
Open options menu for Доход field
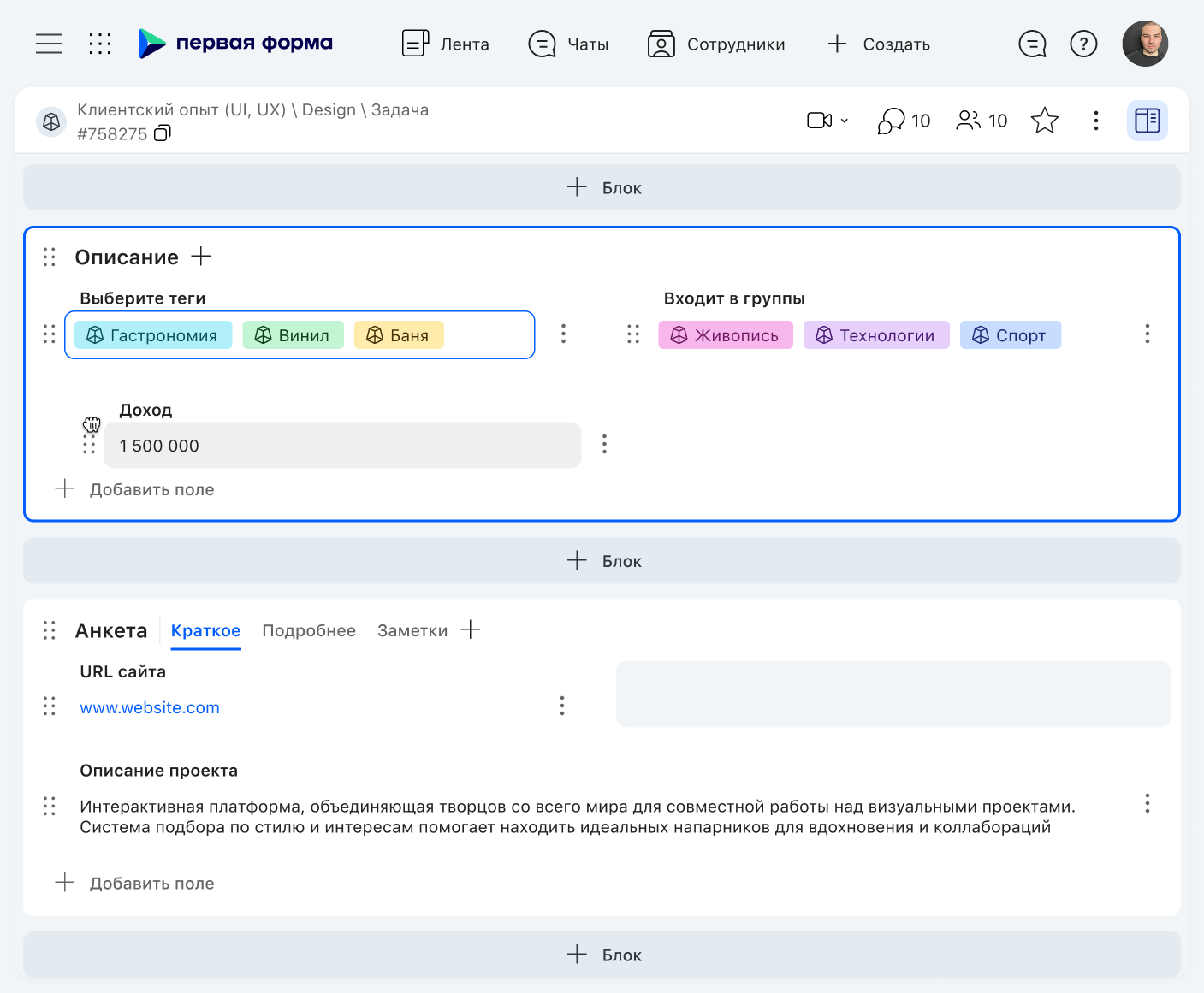(x=604, y=444)
